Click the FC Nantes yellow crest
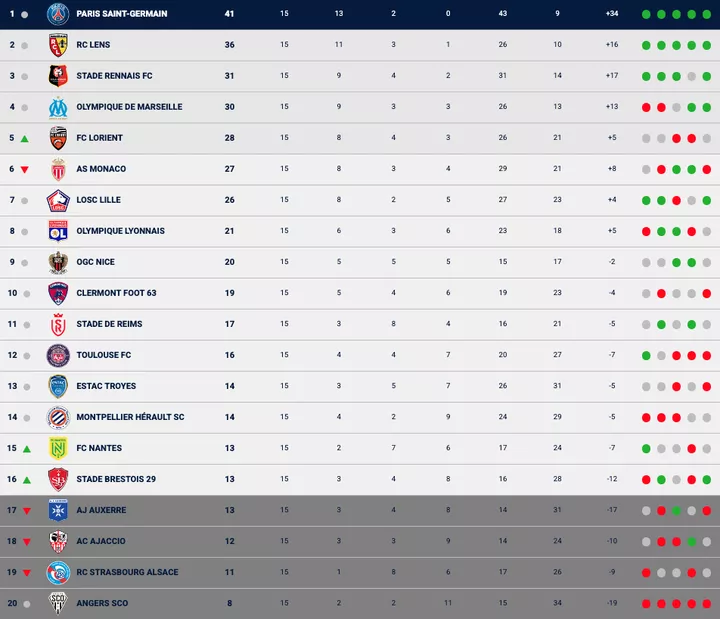The image size is (720, 619). tap(57, 448)
